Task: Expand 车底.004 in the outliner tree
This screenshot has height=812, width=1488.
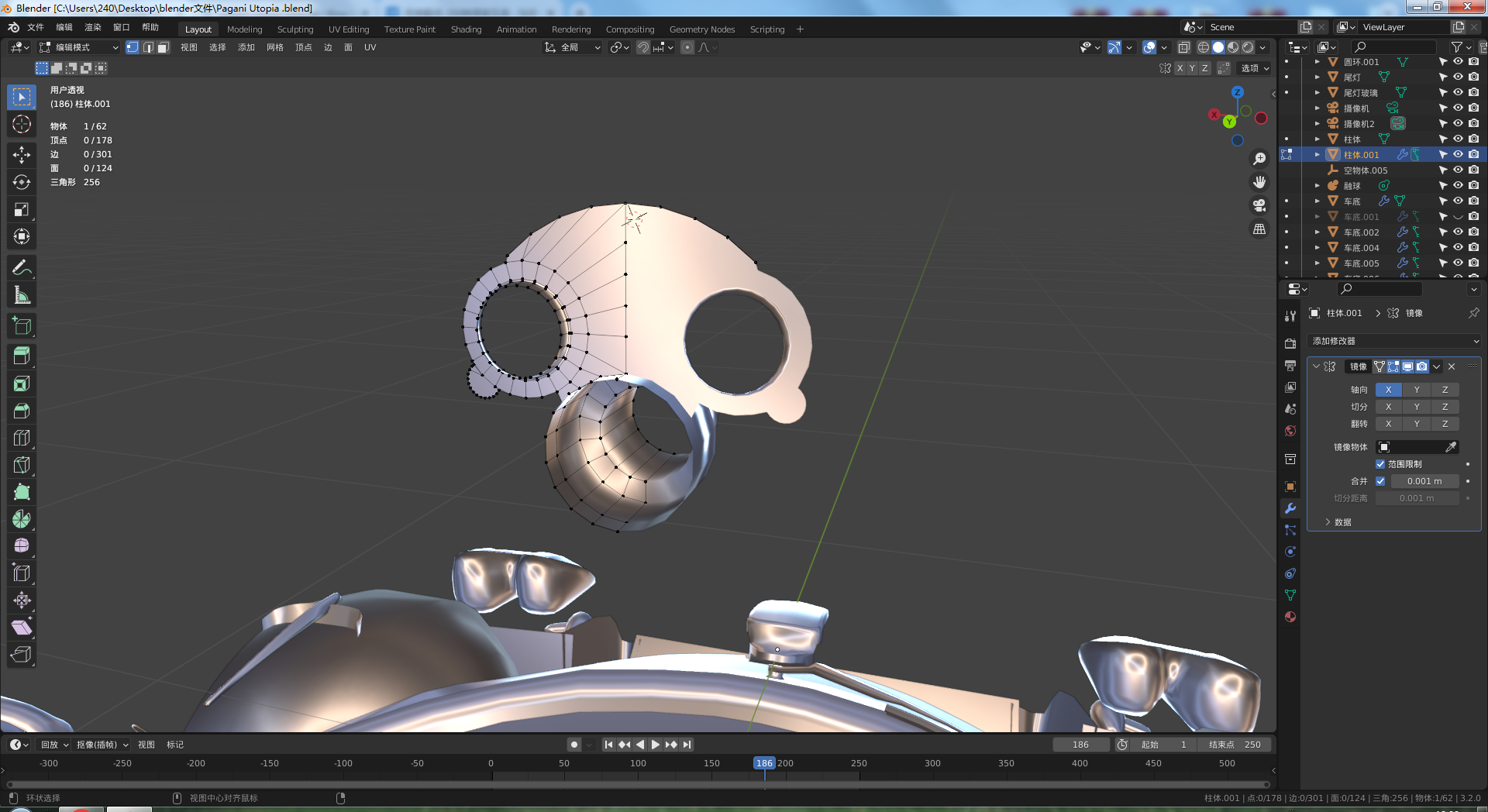Action: pos(1317,248)
